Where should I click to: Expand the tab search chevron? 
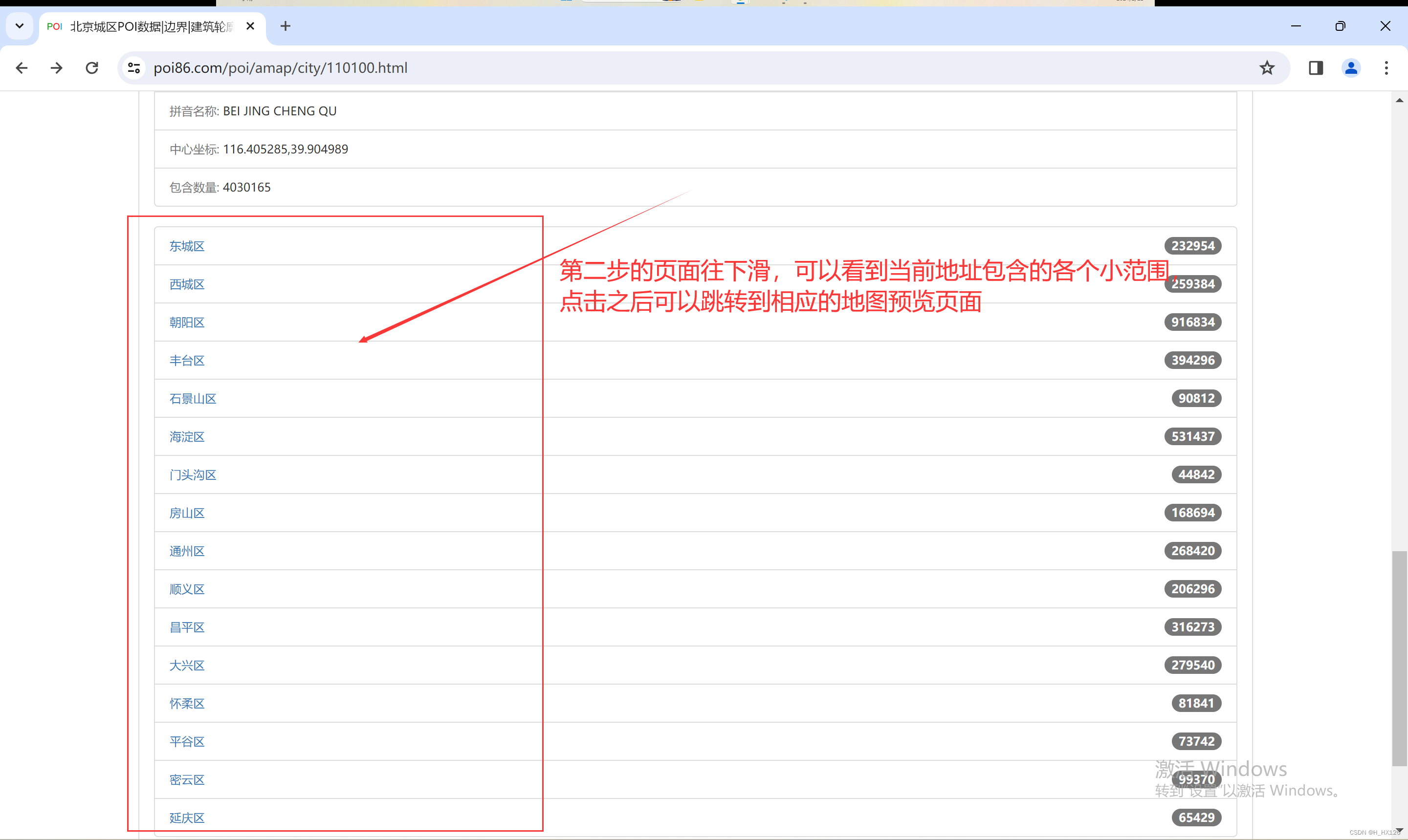coord(19,26)
